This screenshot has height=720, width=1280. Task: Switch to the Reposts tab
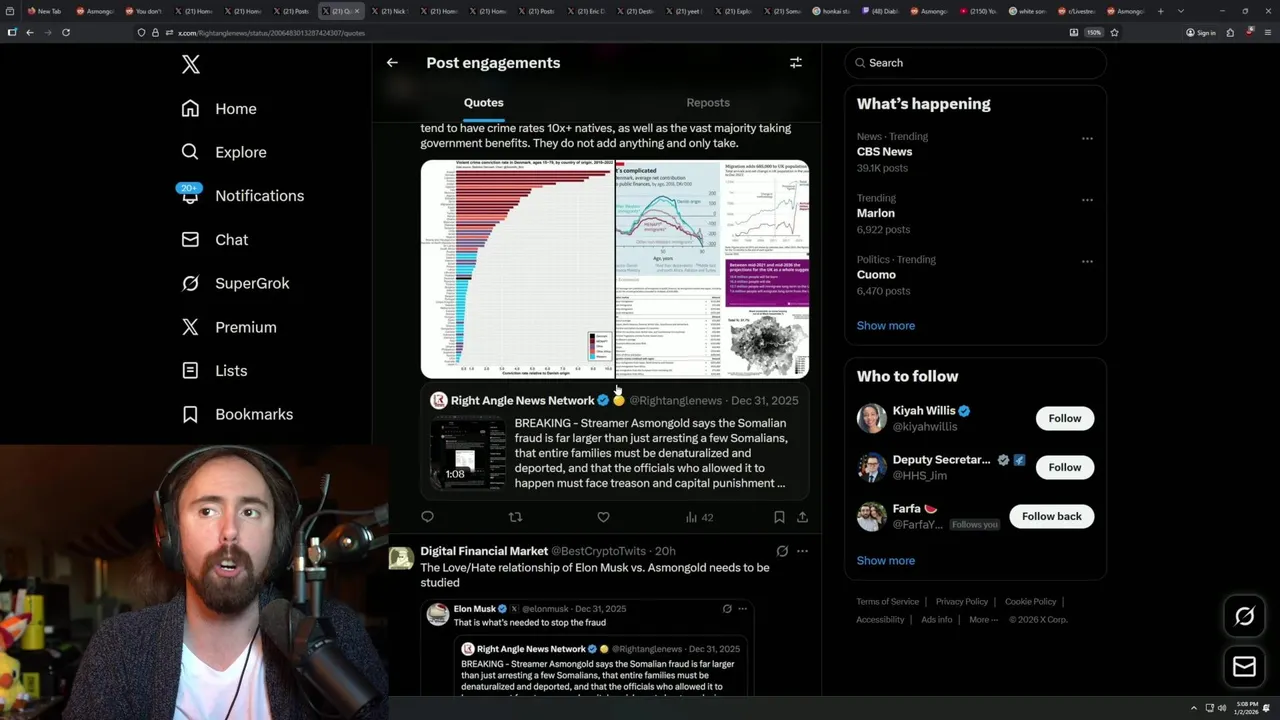click(708, 102)
